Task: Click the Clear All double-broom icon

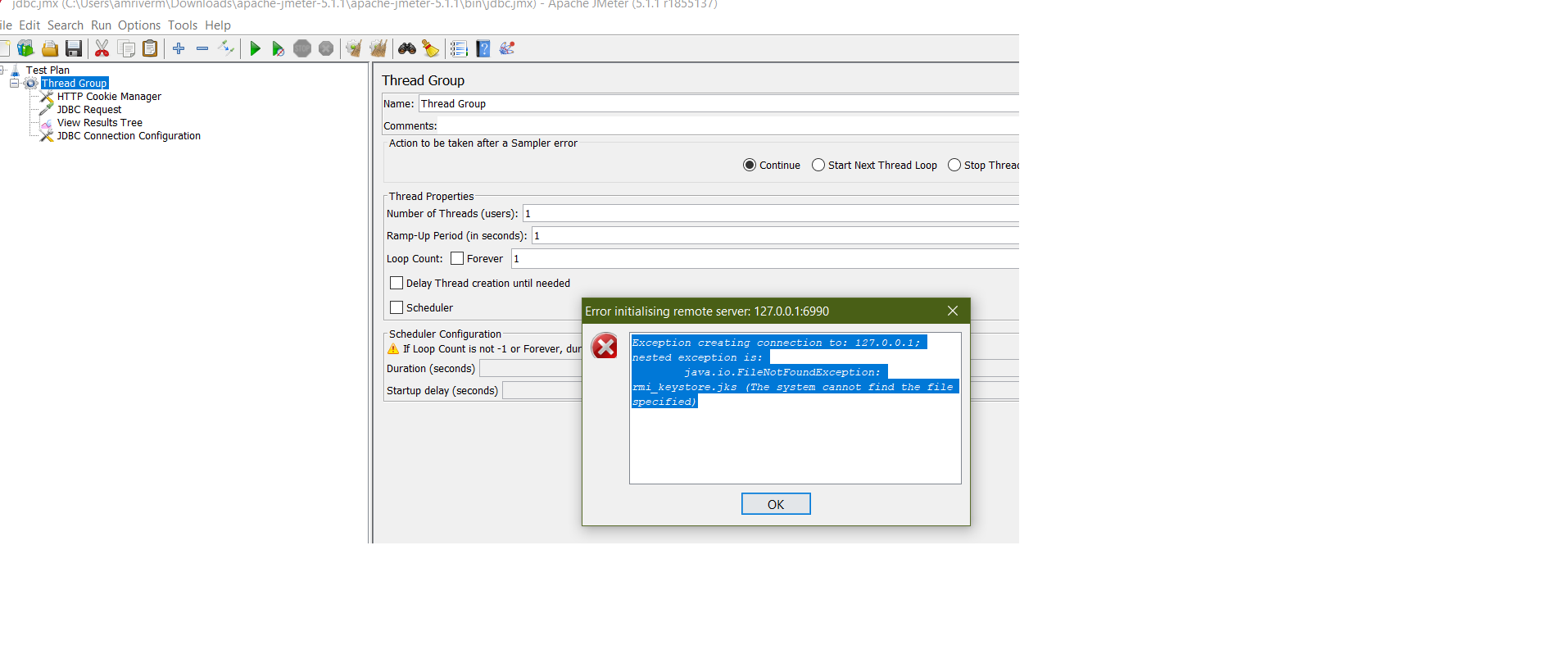Action: click(378, 49)
